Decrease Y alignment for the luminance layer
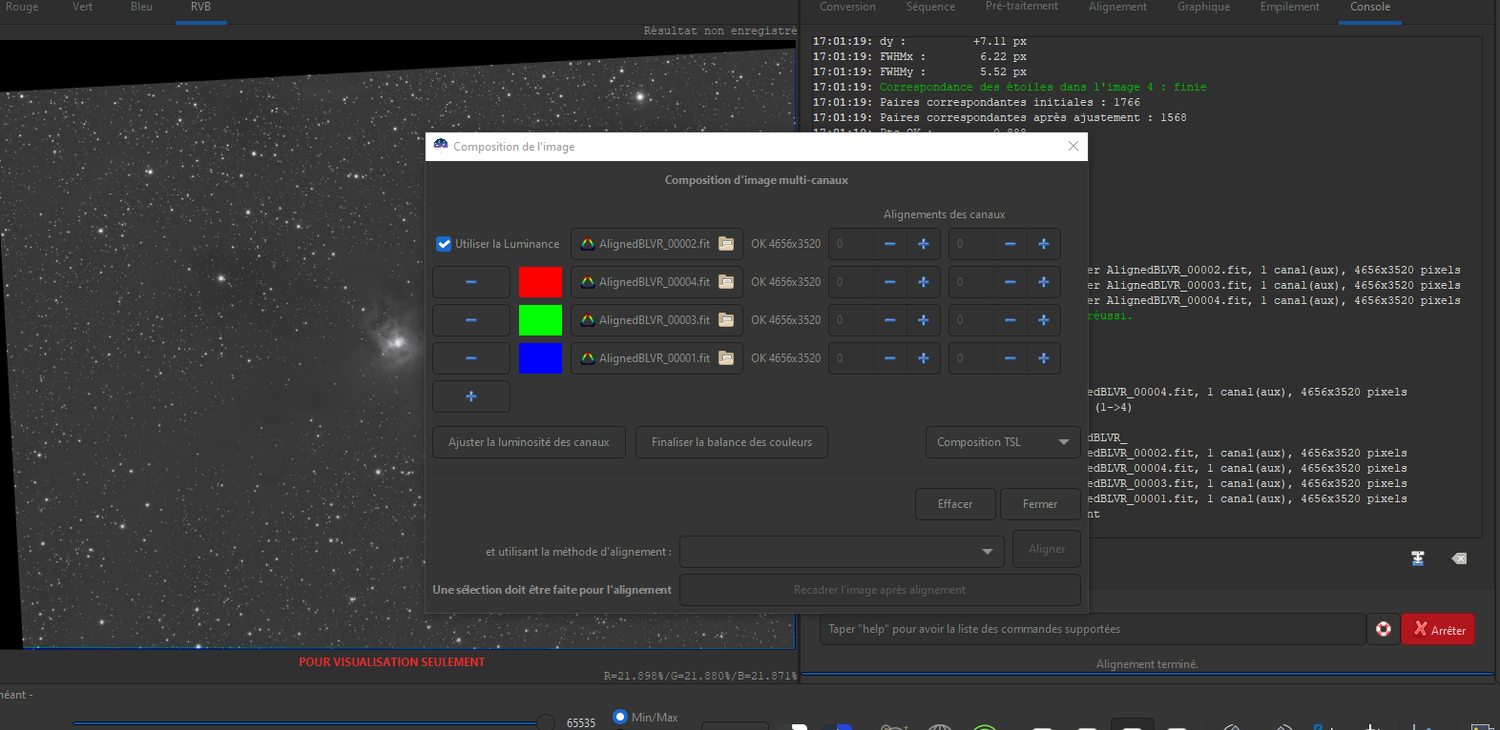 click(1010, 244)
